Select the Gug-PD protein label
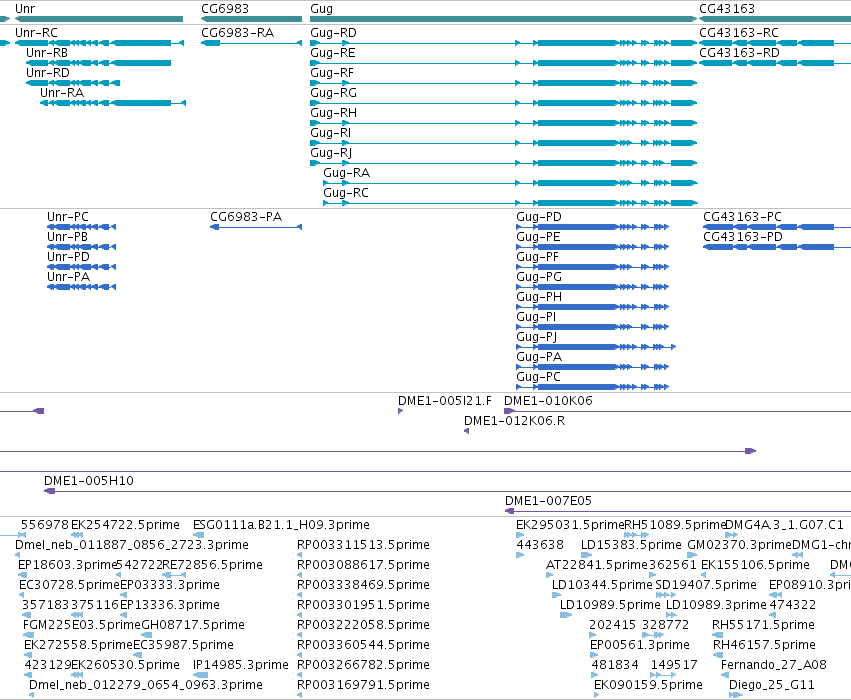851x700 pixels. pyautogui.click(x=539, y=218)
